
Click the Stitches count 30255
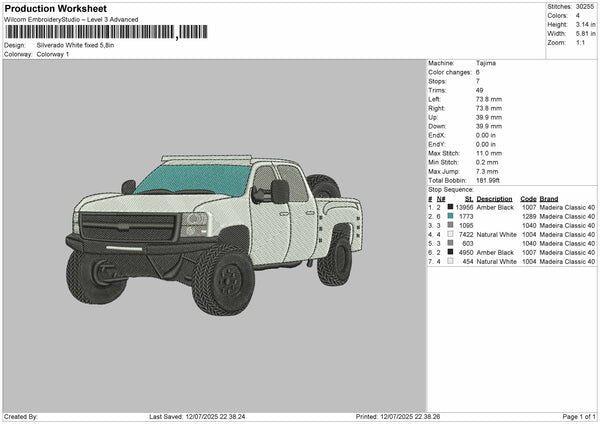pos(585,6)
